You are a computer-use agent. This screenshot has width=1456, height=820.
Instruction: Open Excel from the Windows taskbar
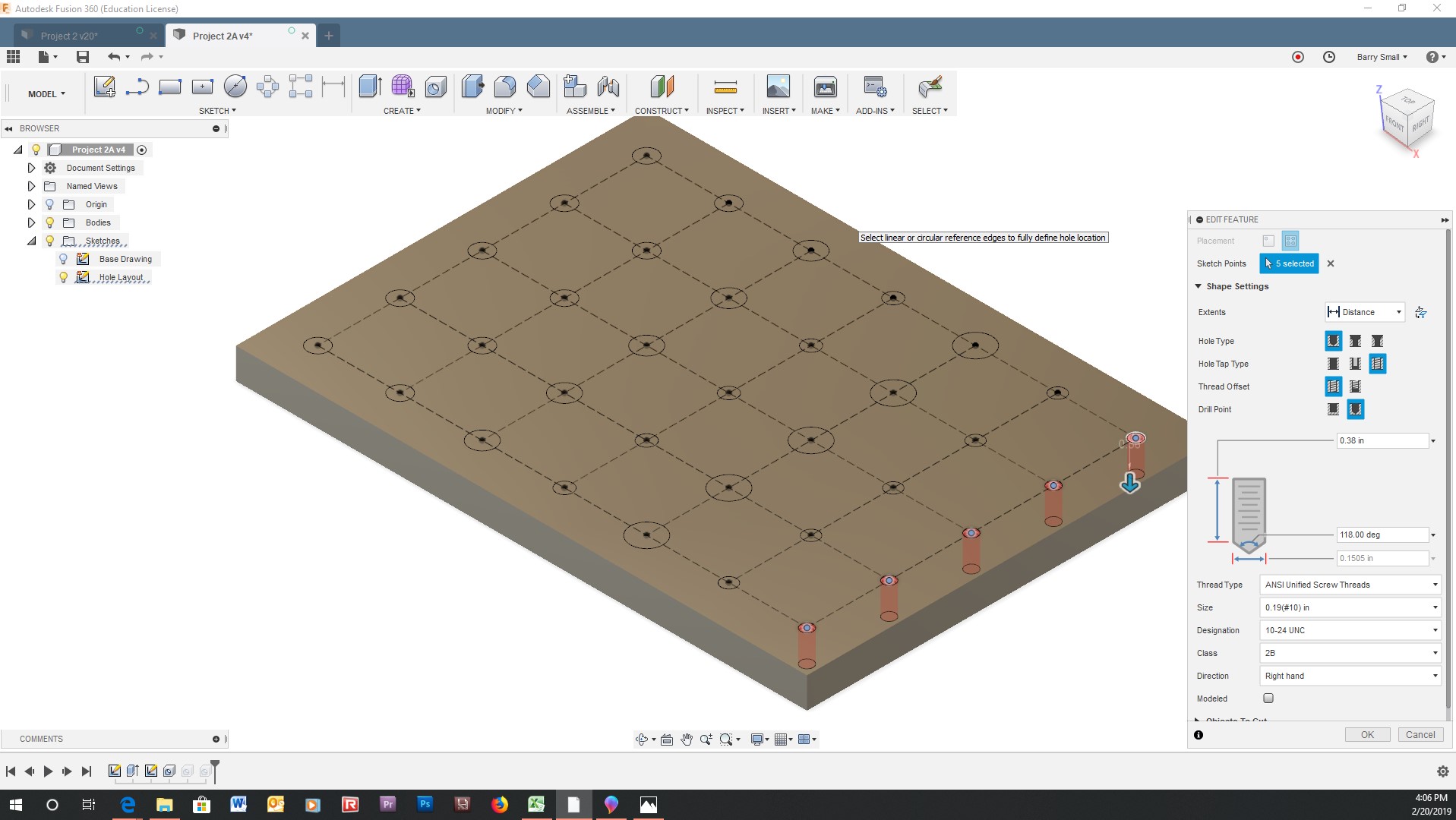(x=536, y=805)
